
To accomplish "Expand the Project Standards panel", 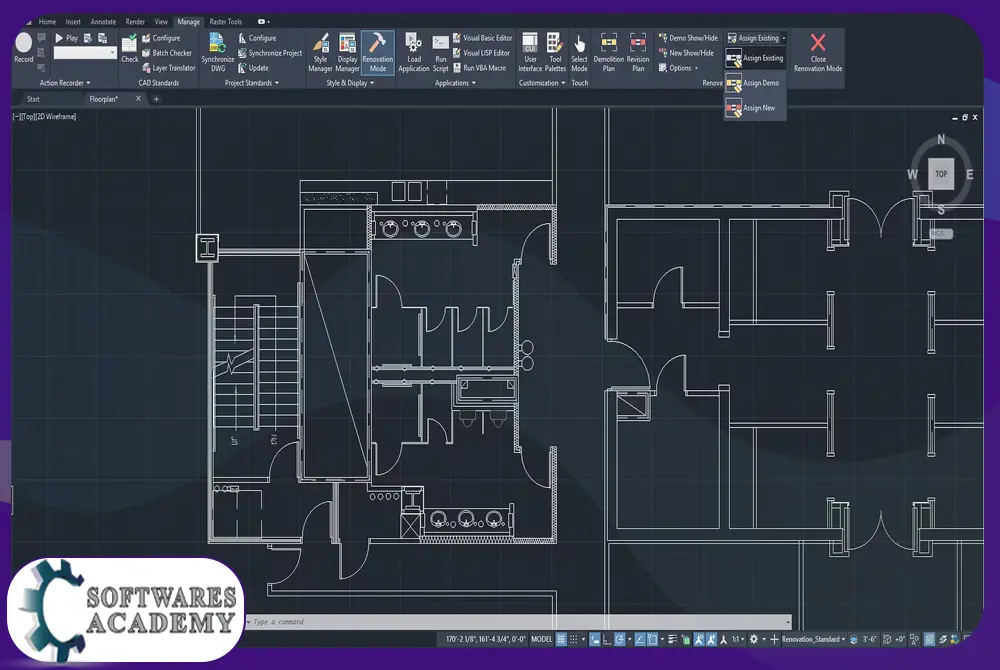I will [251, 83].
